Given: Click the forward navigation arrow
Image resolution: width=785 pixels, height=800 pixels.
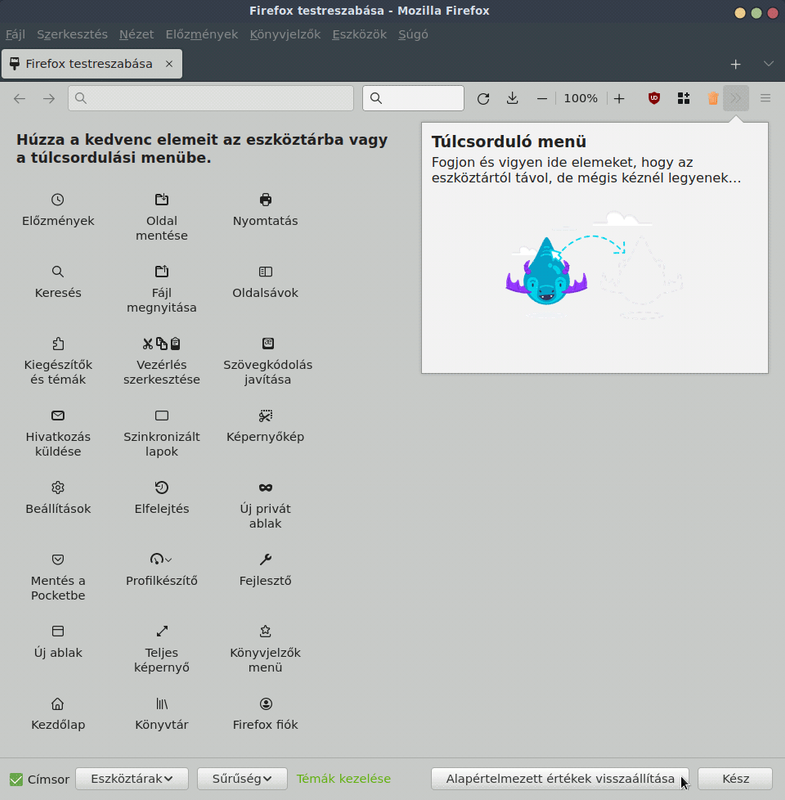Looking at the screenshot, I should point(49,98).
